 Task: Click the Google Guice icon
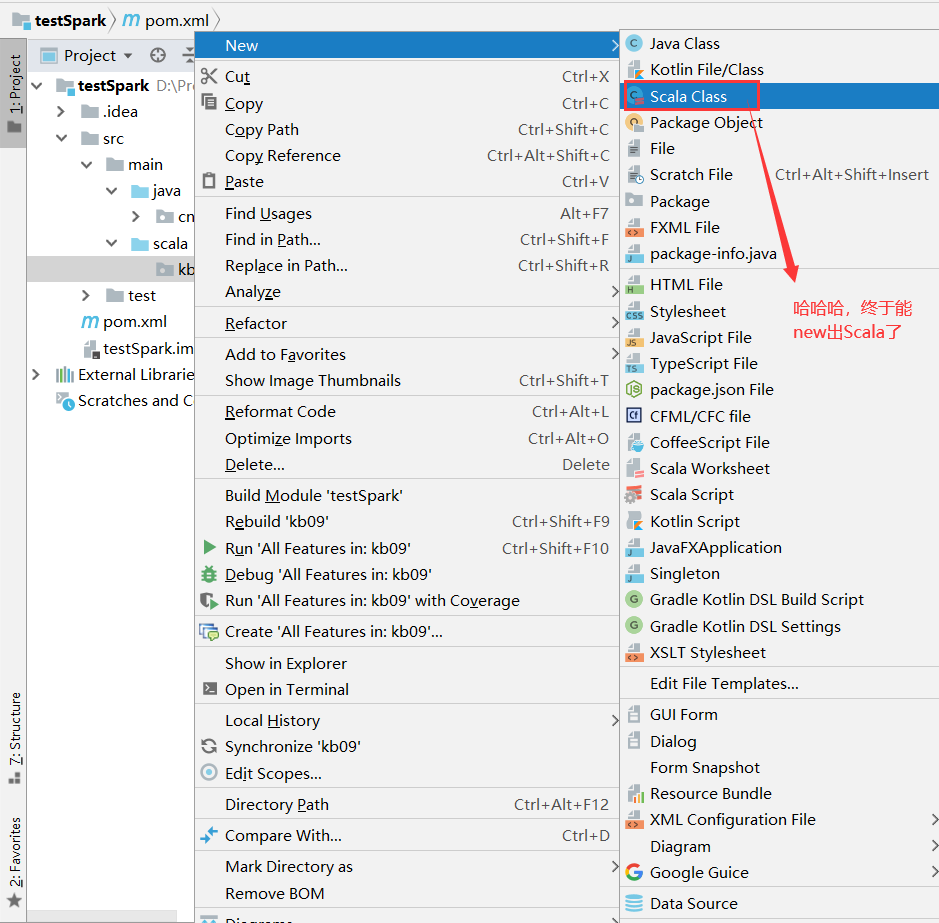point(634,873)
